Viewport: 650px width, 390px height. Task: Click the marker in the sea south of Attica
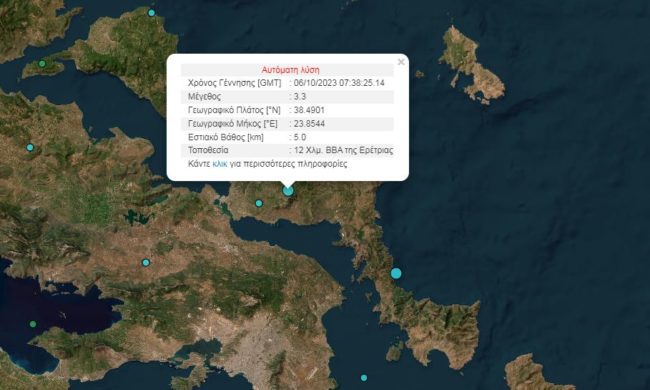[364, 378]
